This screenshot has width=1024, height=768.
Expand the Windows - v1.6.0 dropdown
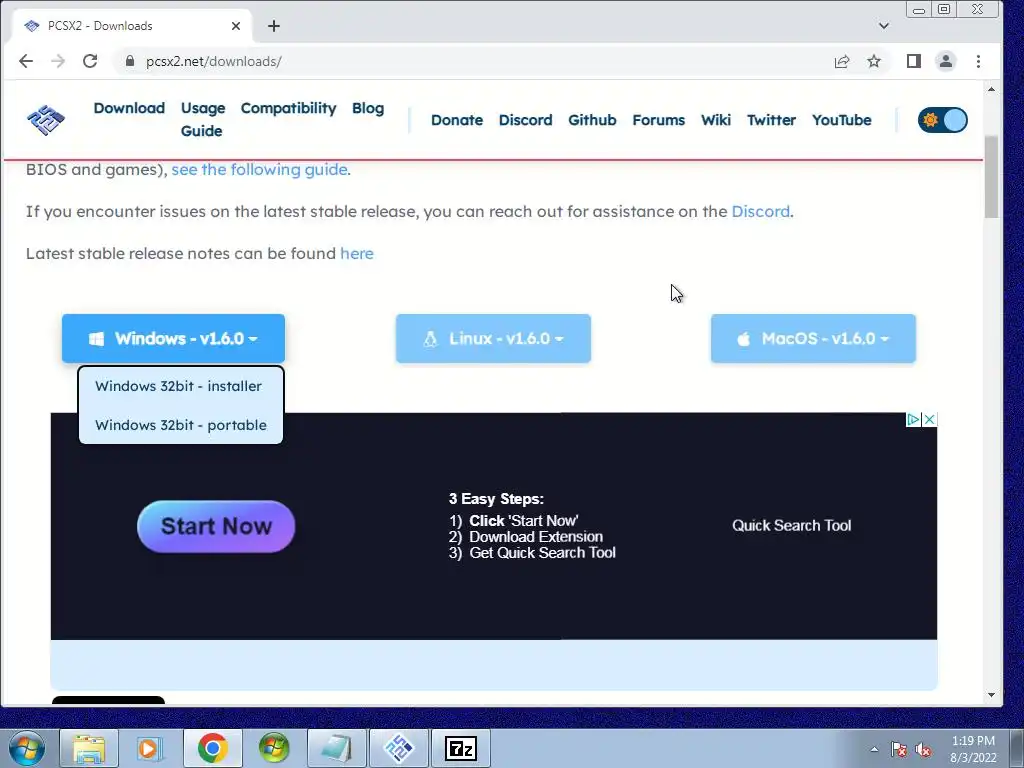point(173,338)
